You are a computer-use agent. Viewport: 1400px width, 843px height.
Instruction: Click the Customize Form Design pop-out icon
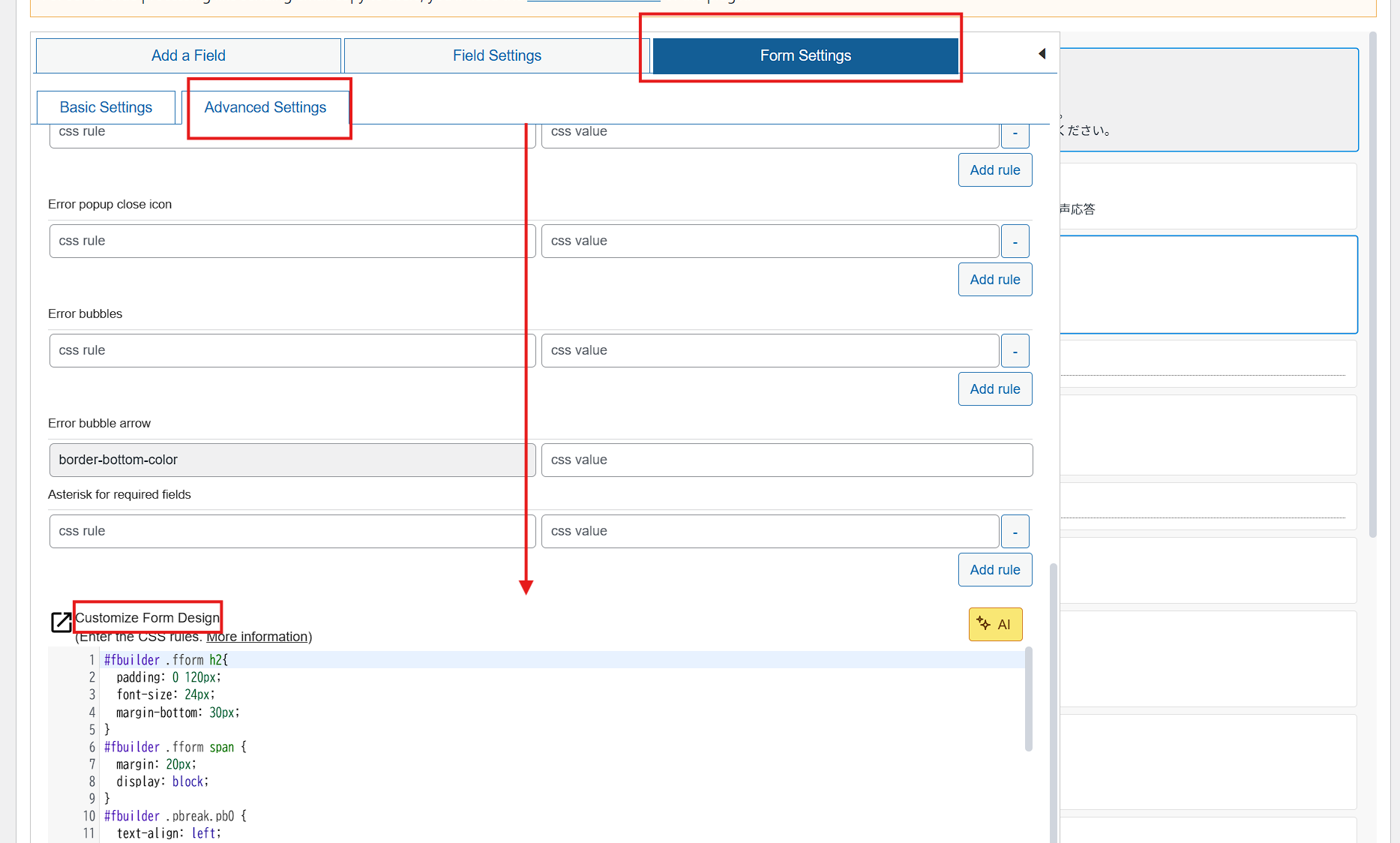(61, 622)
